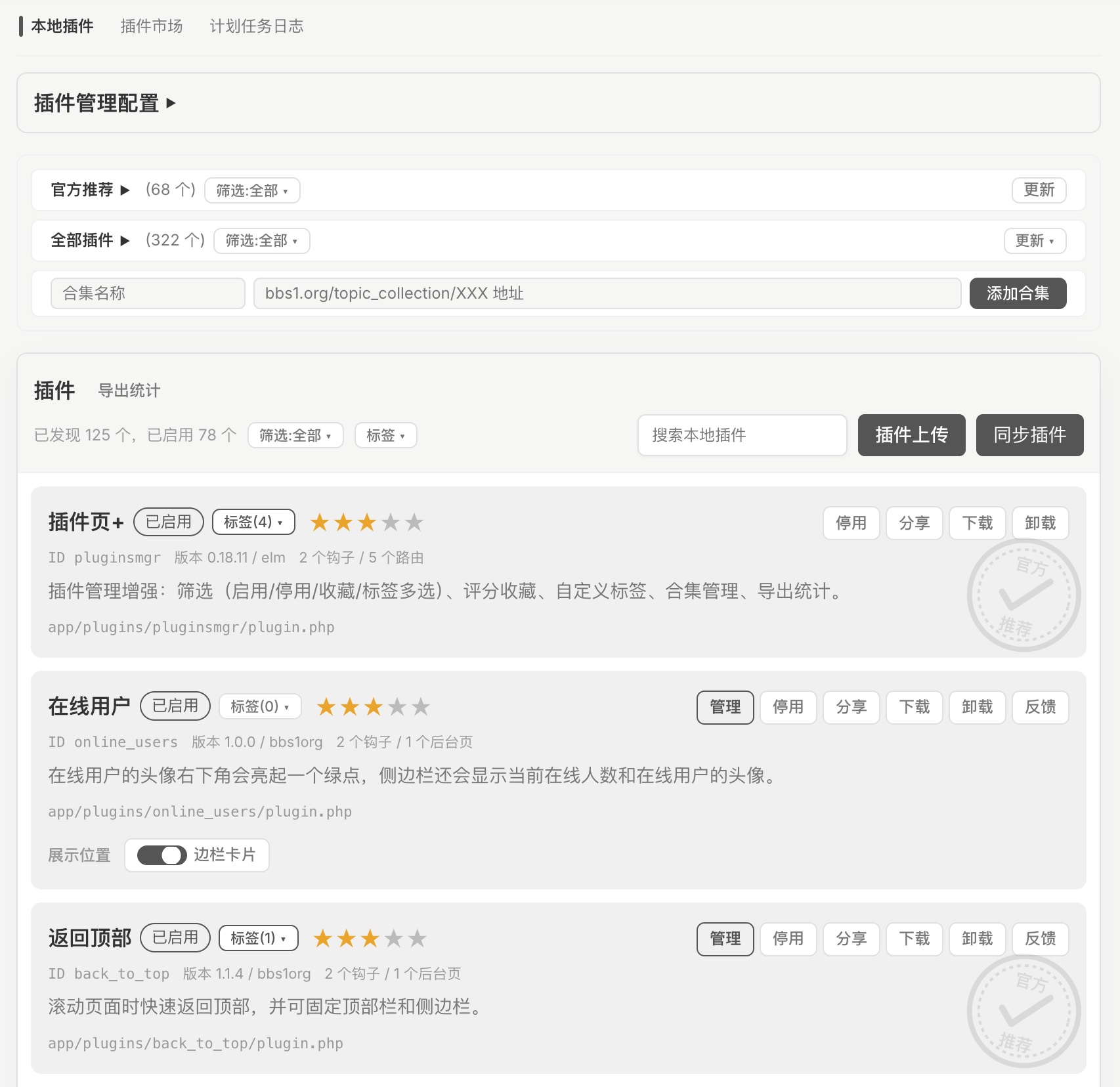Viewport: 1120px width, 1087px height.
Task: Switch to the 插件市场 tab
Action: click(x=152, y=26)
